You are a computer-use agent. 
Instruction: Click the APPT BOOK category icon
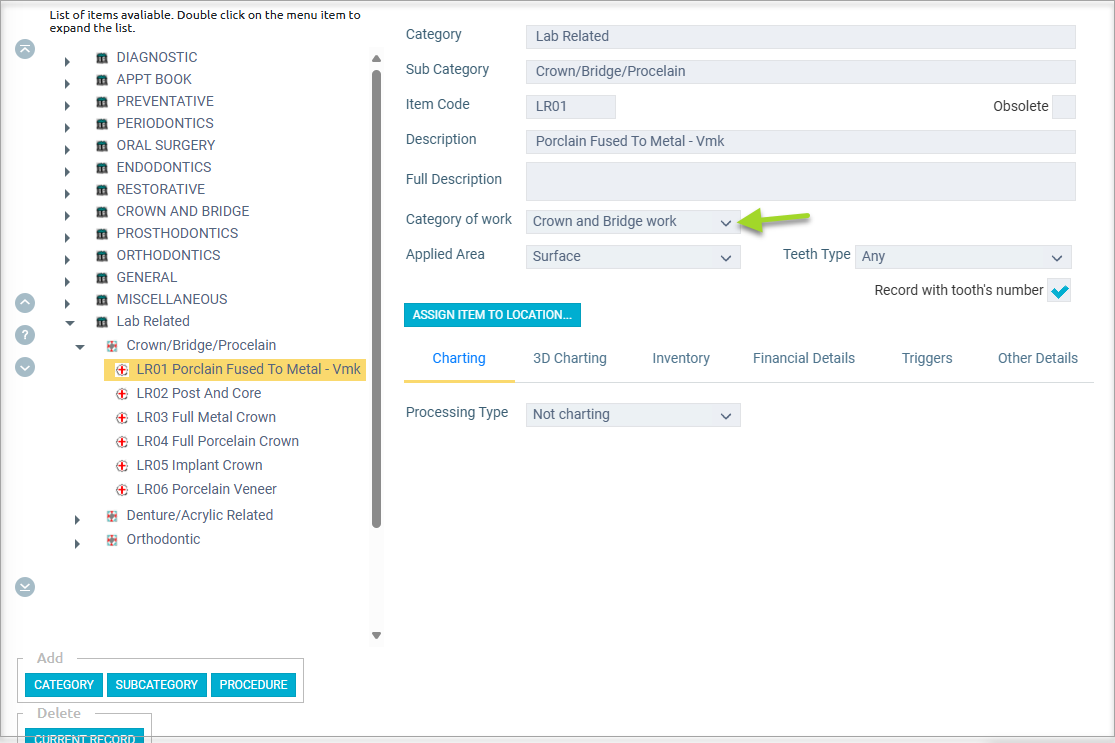pyautogui.click(x=102, y=80)
